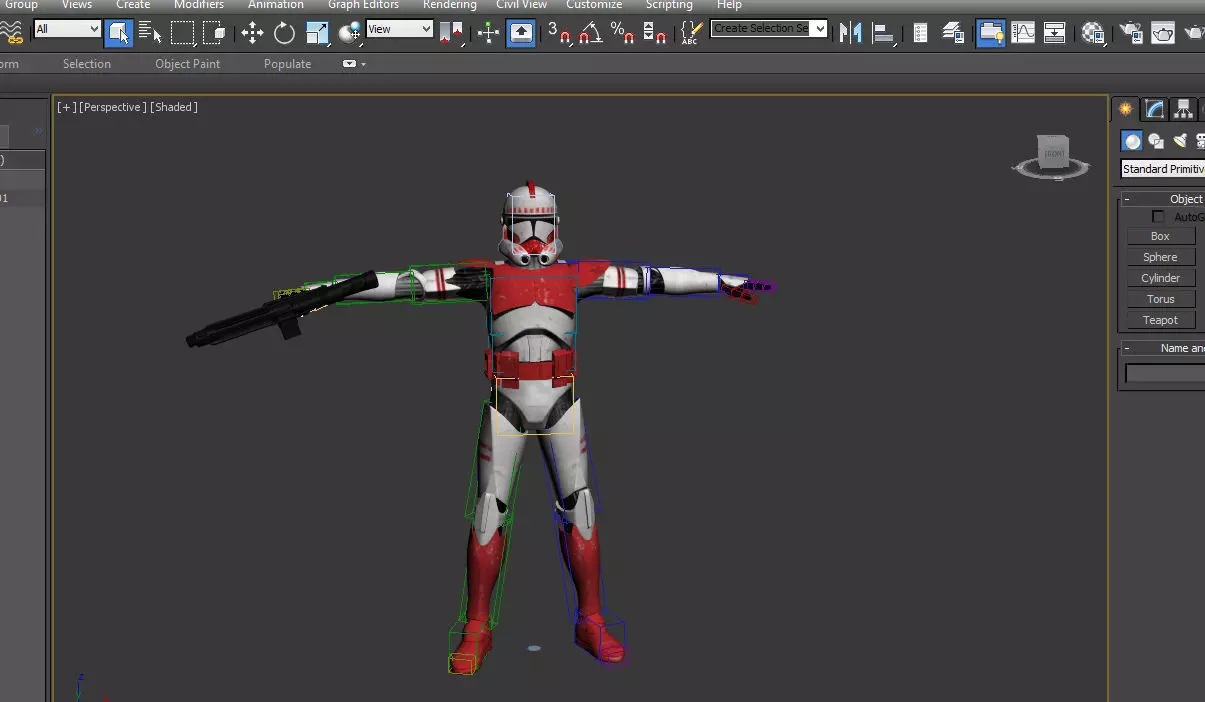Open the Rendering menu
The image size is (1205, 702).
pyautogui.click(x=449, y=5)
